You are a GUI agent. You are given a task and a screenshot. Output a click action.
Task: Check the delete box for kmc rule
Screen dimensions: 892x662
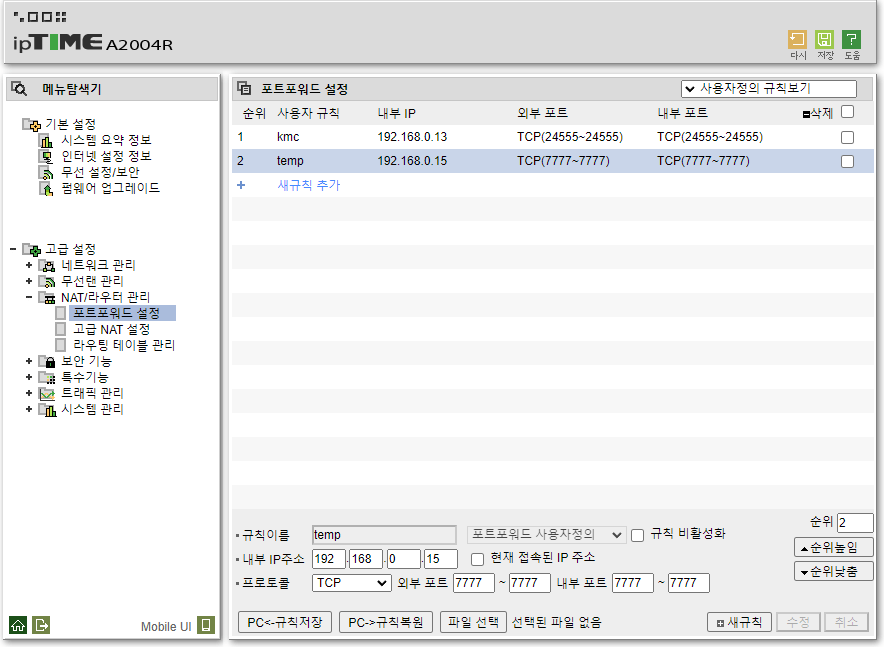(848, 137)
